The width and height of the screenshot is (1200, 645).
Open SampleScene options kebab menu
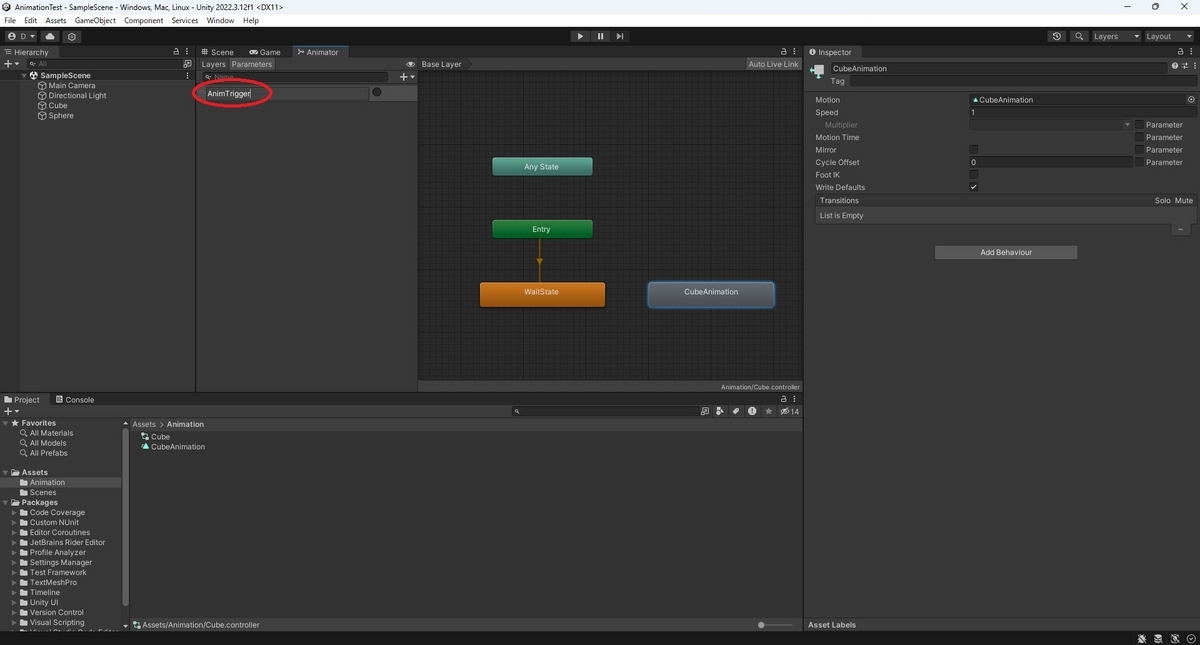coord(187,76)
